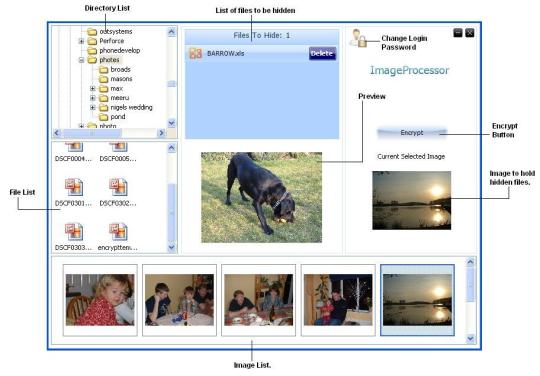Image resolution: width=540 pixels, height=376 pixels.
Task: Select the family dinner table thumbnail
Action: pos(258,300)
